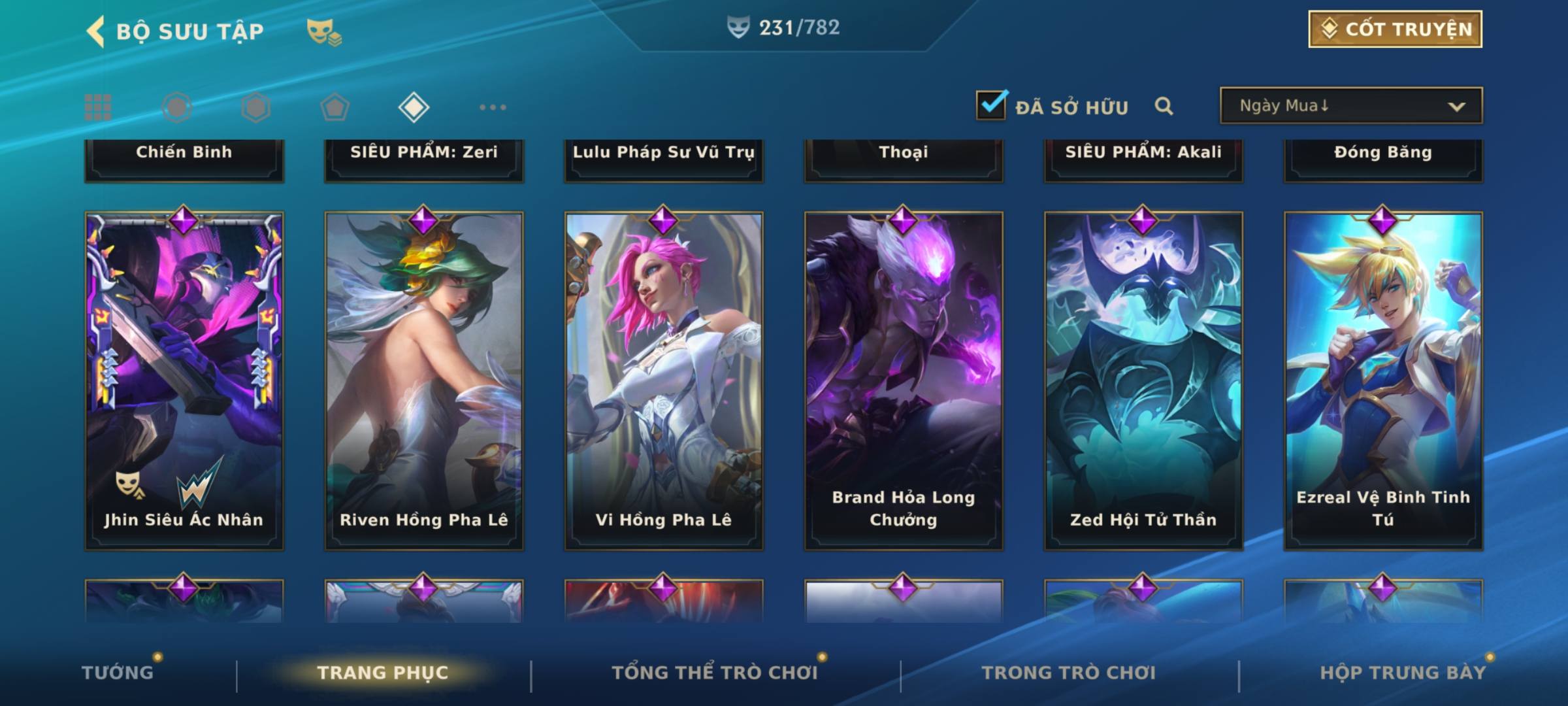Uncheck the Đã Sở Hữu checkbox
Screen dimensions: 1568x706
click(x=991, y=105)
